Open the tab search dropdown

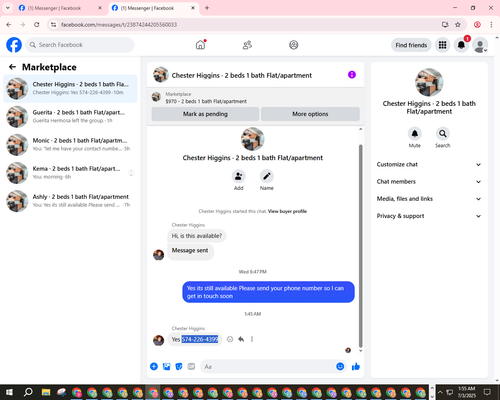point(8,8)
